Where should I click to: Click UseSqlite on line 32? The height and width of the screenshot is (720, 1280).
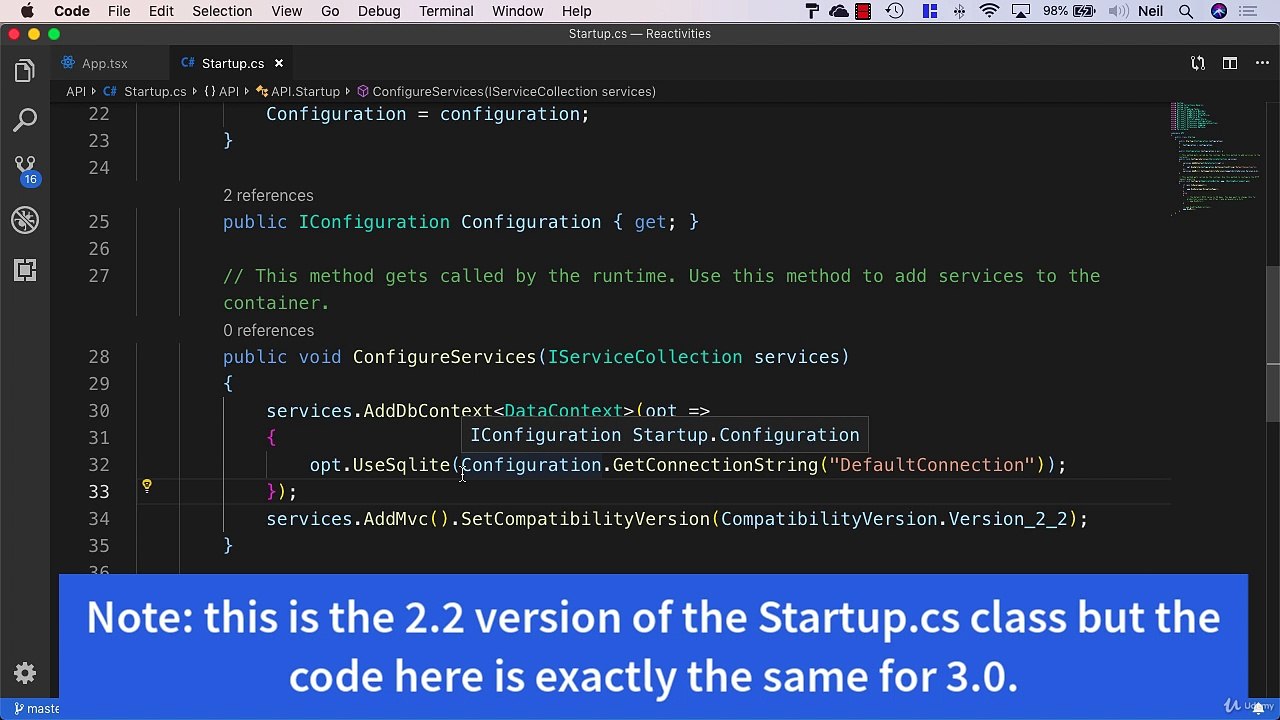coord(401,465)
